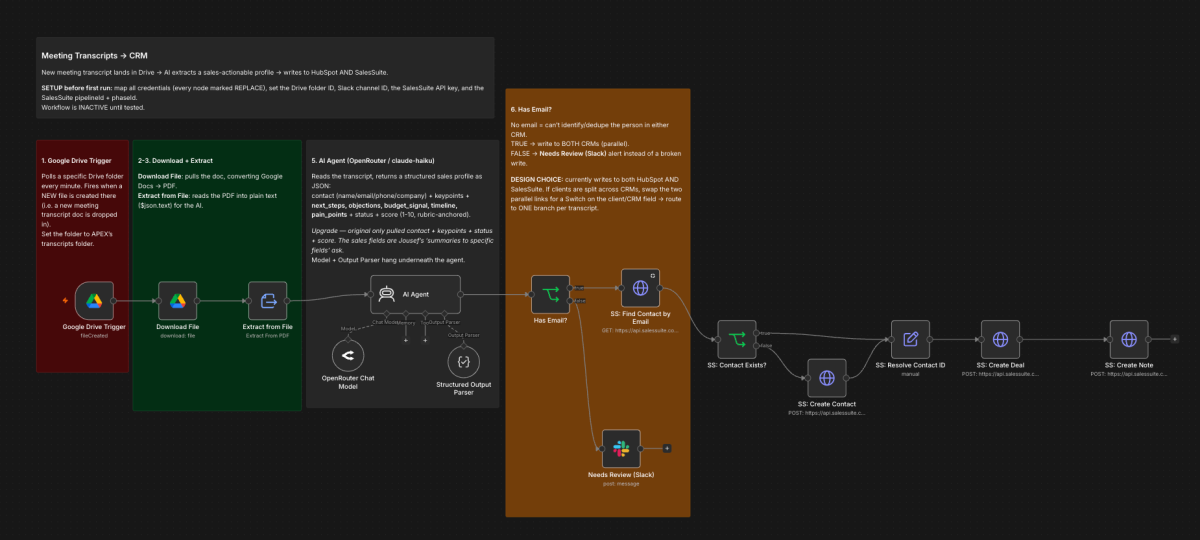Add a Tool sub-node to AI Agent

tap(425, 340)
